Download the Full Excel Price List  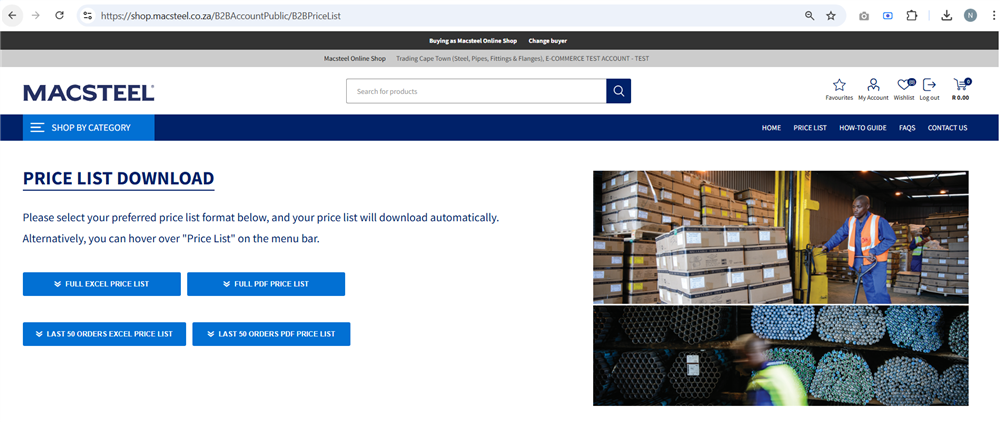coord(101,284)
